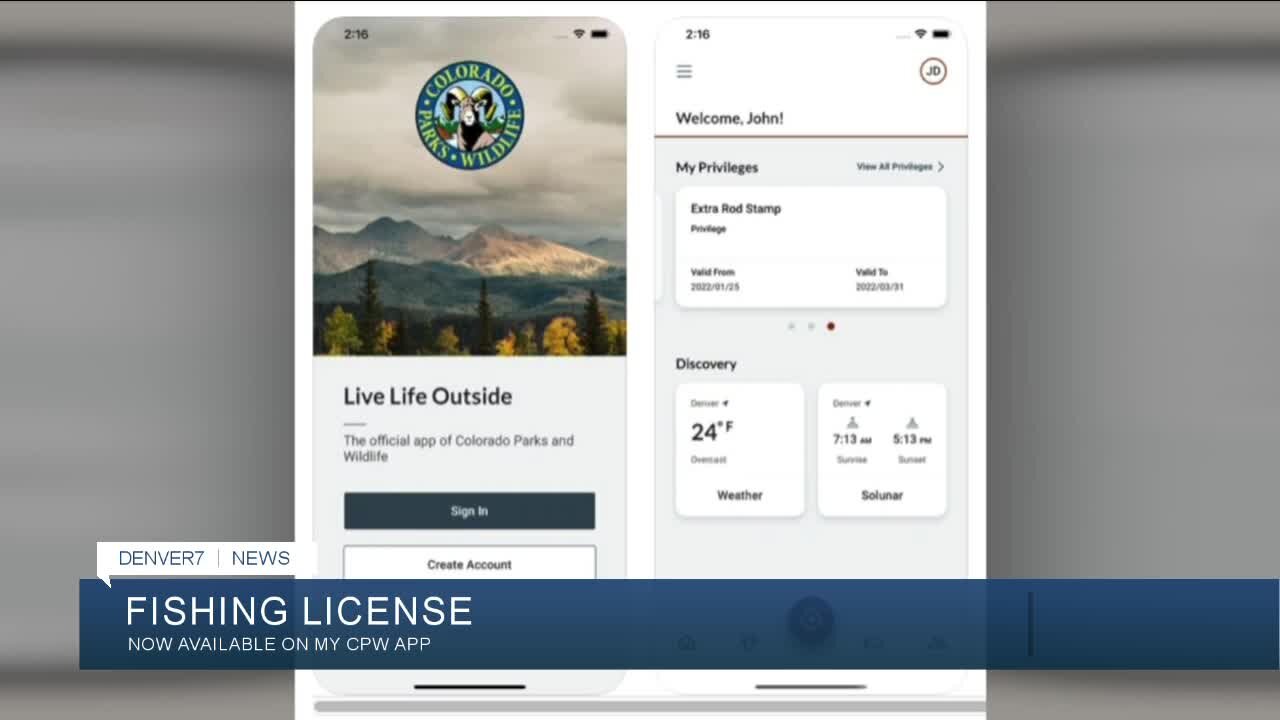1280x720 pixels.
Task: Select the third red carousel dot
Action: click(x=831, y=326)
